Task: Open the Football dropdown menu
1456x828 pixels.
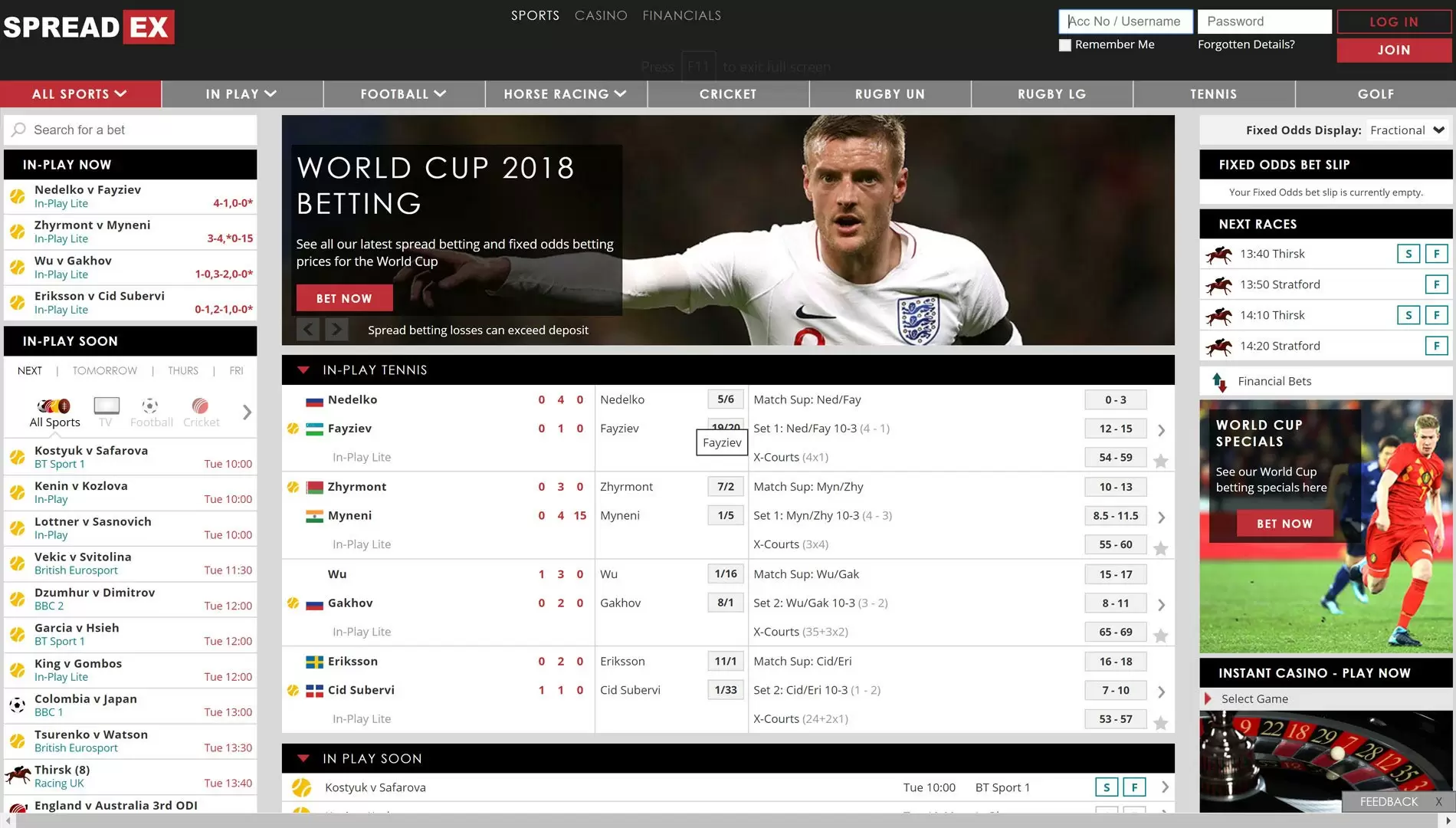Action: pyautogui.click(x=404, y=94)
